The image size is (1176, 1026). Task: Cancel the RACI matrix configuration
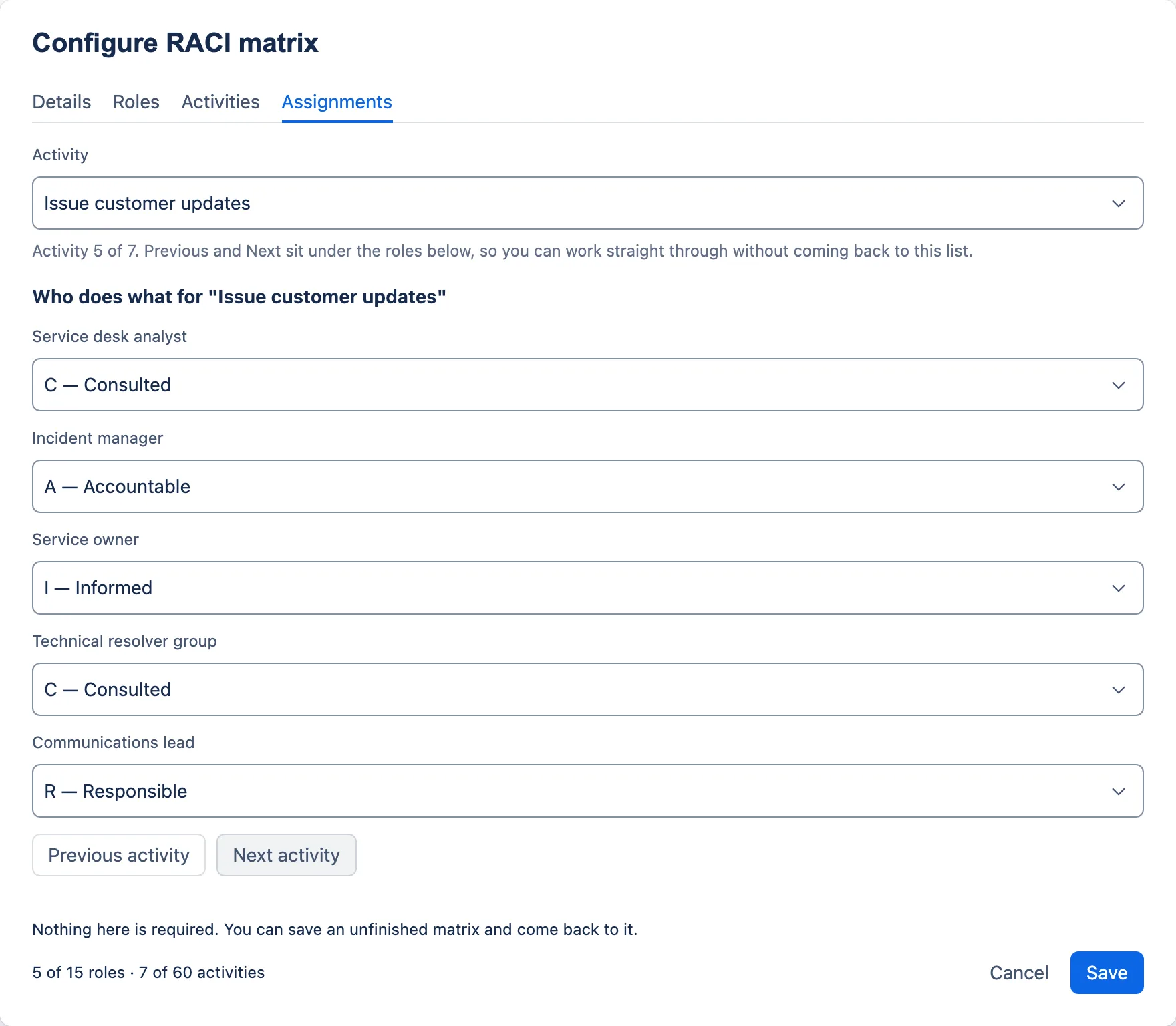tap(1019, 973)
